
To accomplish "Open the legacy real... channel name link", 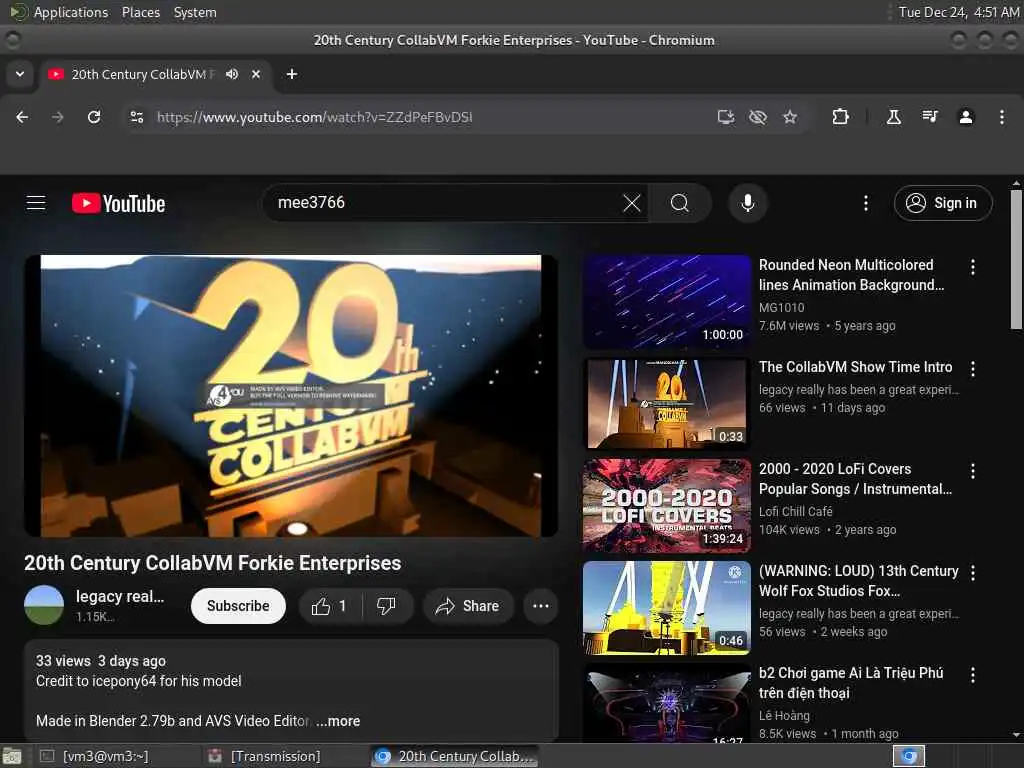I will (x=120, y=596).
